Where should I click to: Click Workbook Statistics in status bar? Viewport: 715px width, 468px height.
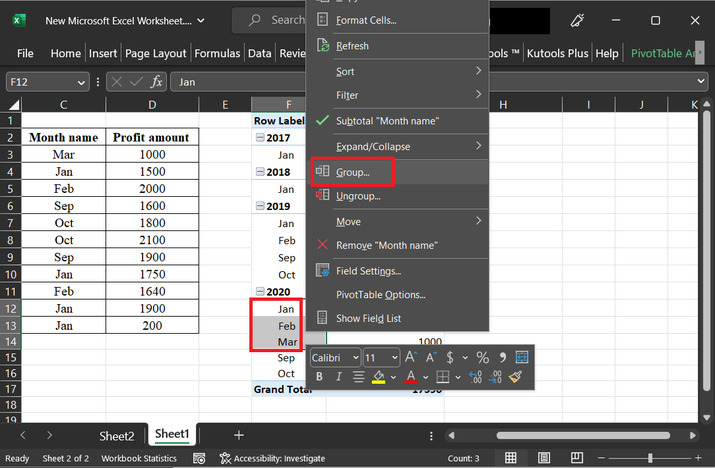(139, 458)
